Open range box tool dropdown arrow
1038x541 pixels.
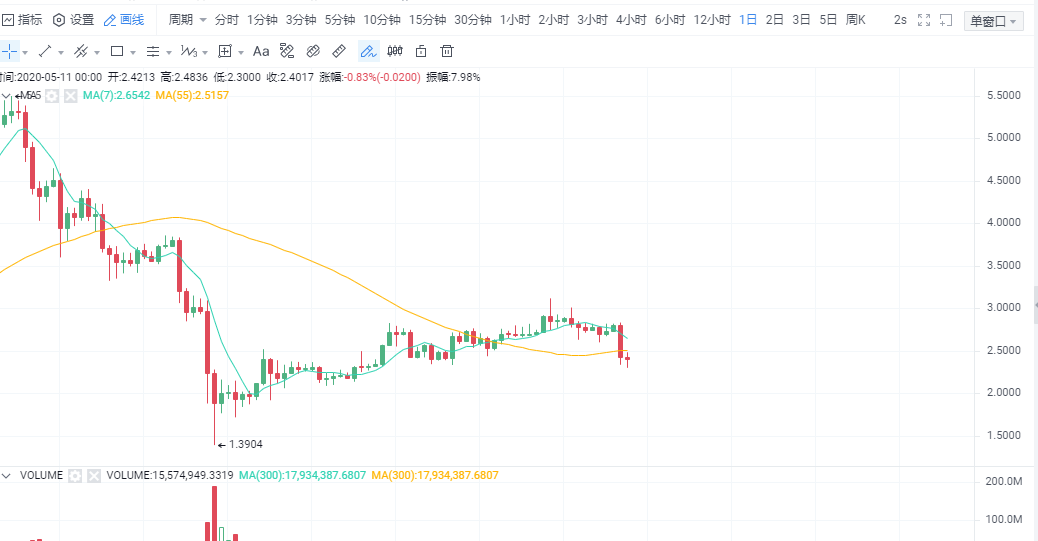coord(241,52)
